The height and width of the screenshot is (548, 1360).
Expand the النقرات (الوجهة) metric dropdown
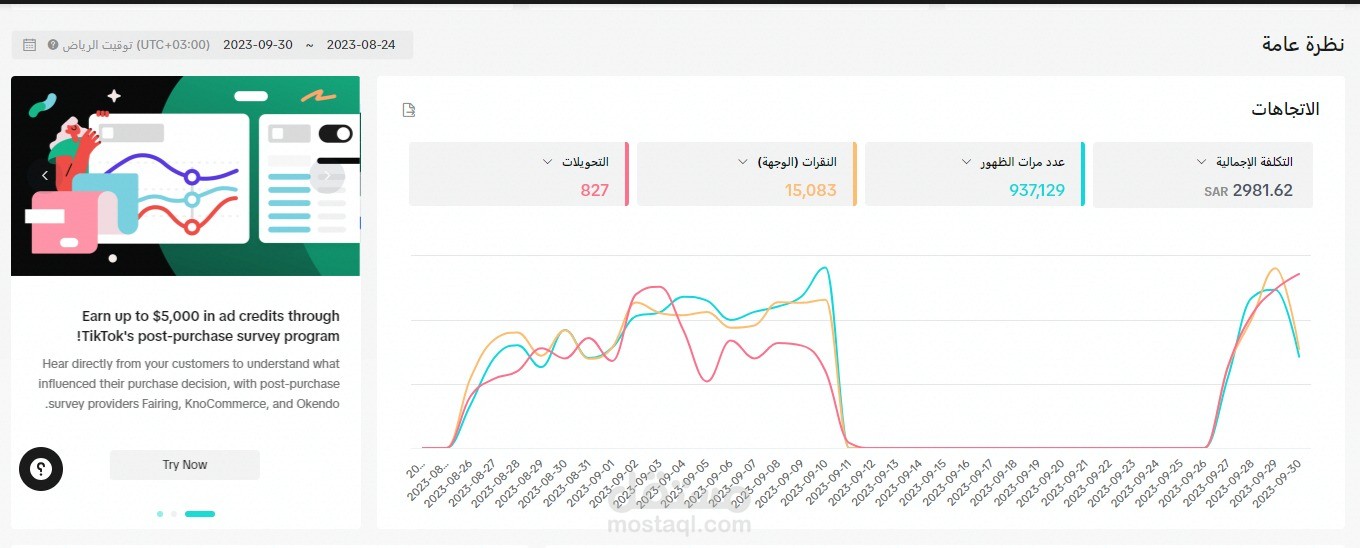pos(742,162)
